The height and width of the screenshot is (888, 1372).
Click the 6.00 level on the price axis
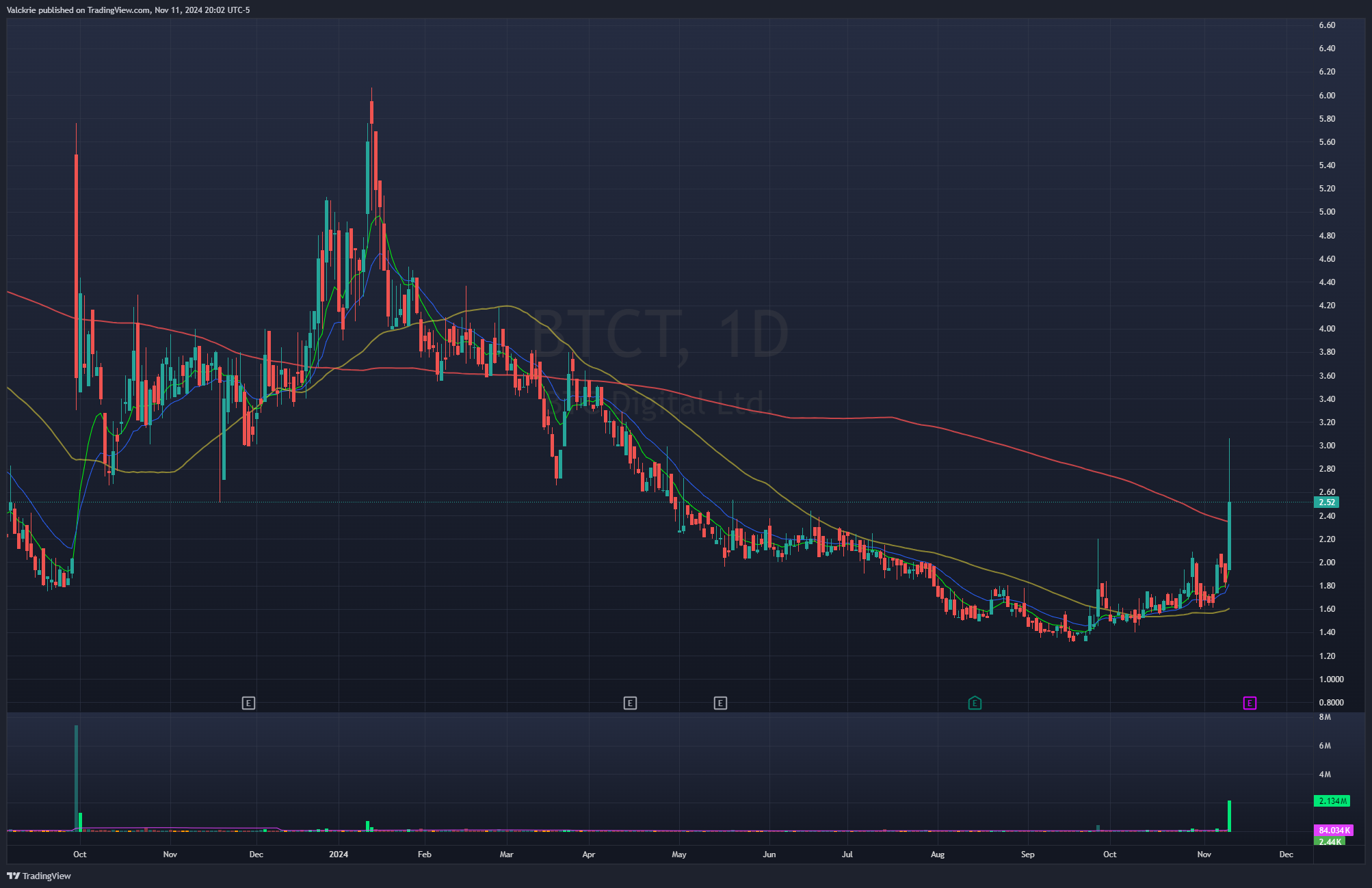tap(1327, 96)
